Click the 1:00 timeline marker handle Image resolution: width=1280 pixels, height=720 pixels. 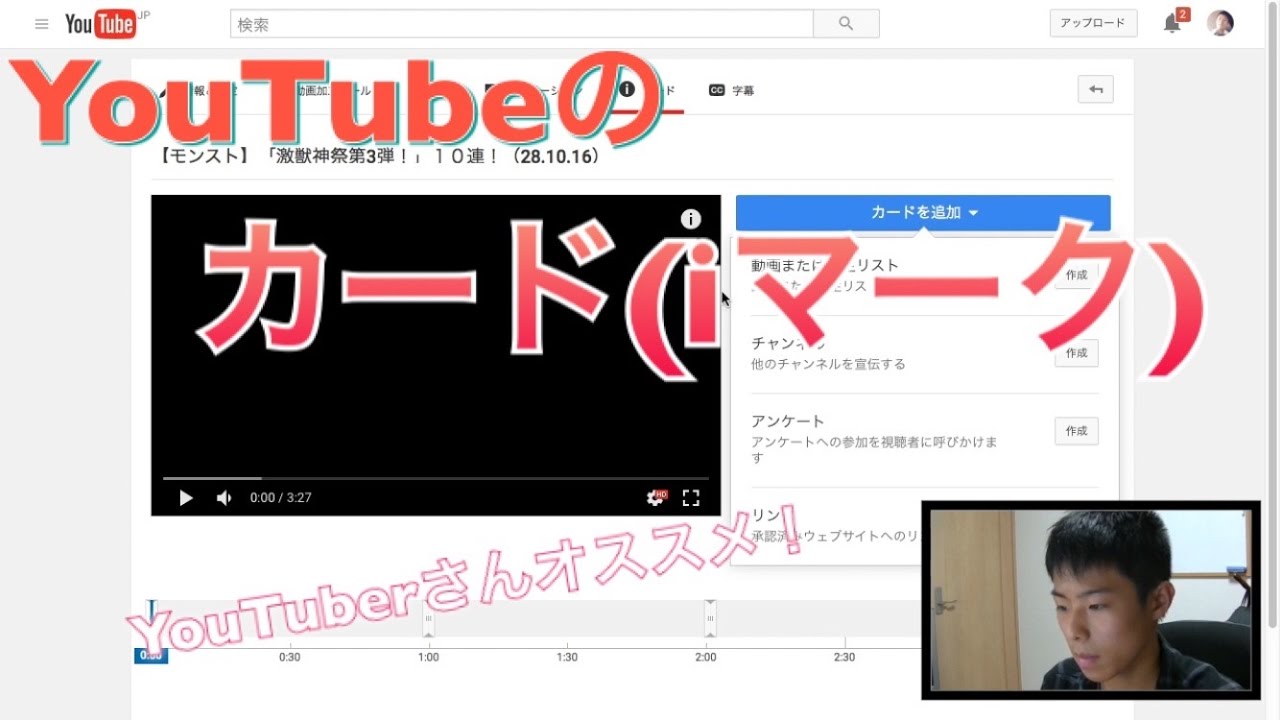pyautogui.click(x=428, y=619)
